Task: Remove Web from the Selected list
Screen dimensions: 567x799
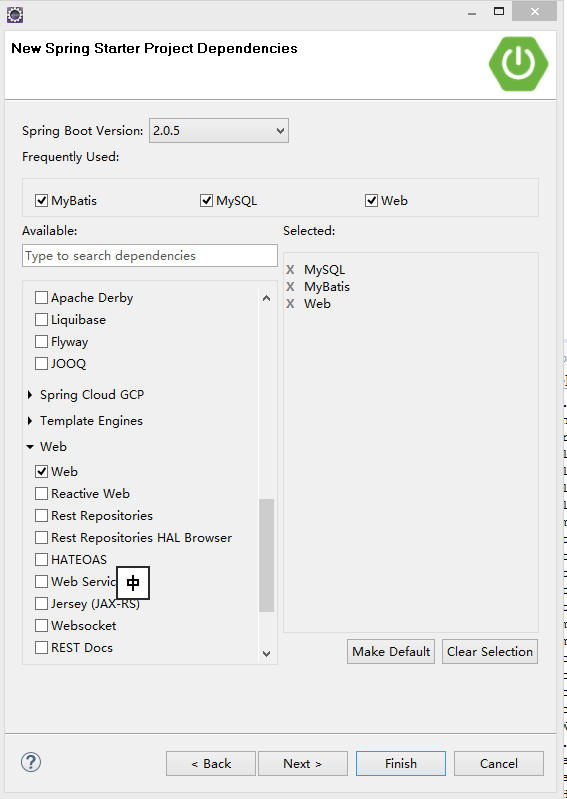Action: tap(290, 304)
